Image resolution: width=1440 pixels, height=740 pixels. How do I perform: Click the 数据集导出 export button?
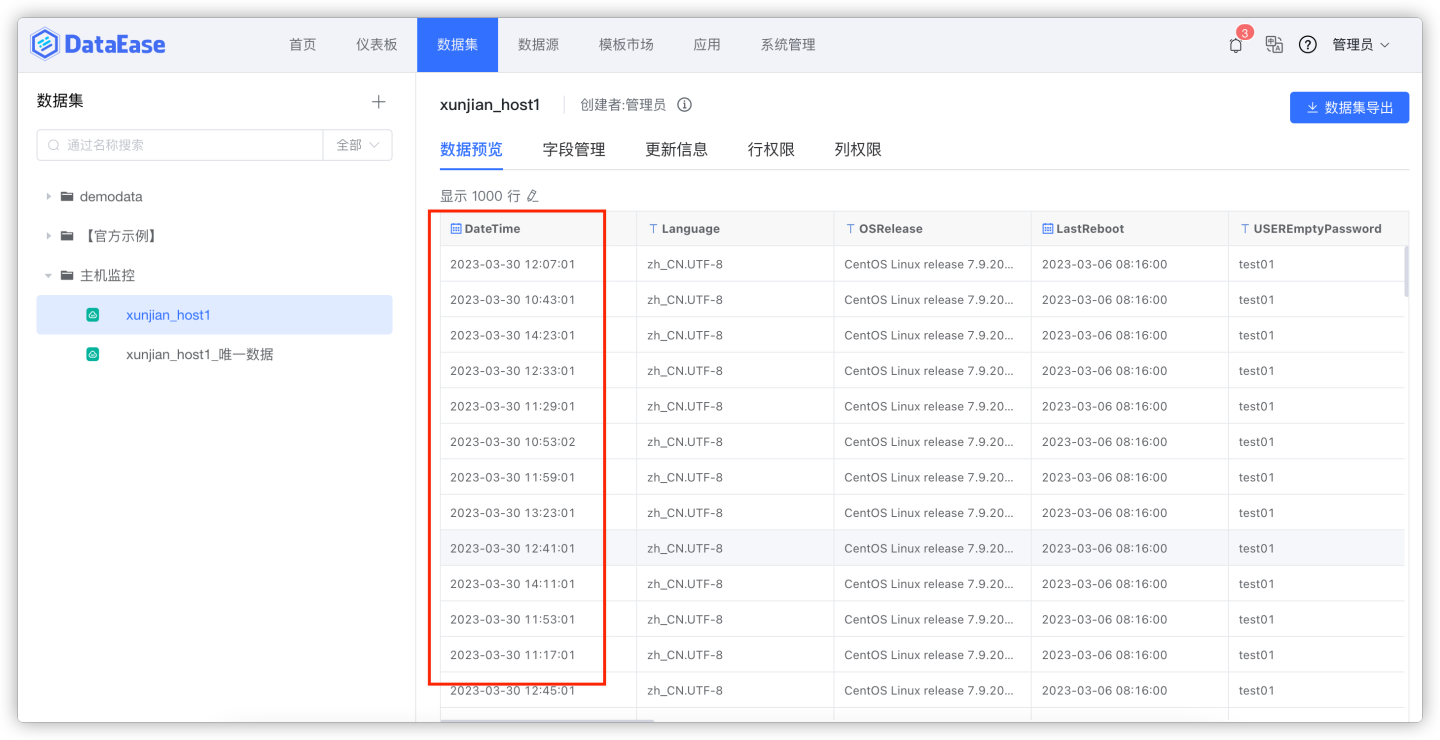click(x=1349, y=107)
